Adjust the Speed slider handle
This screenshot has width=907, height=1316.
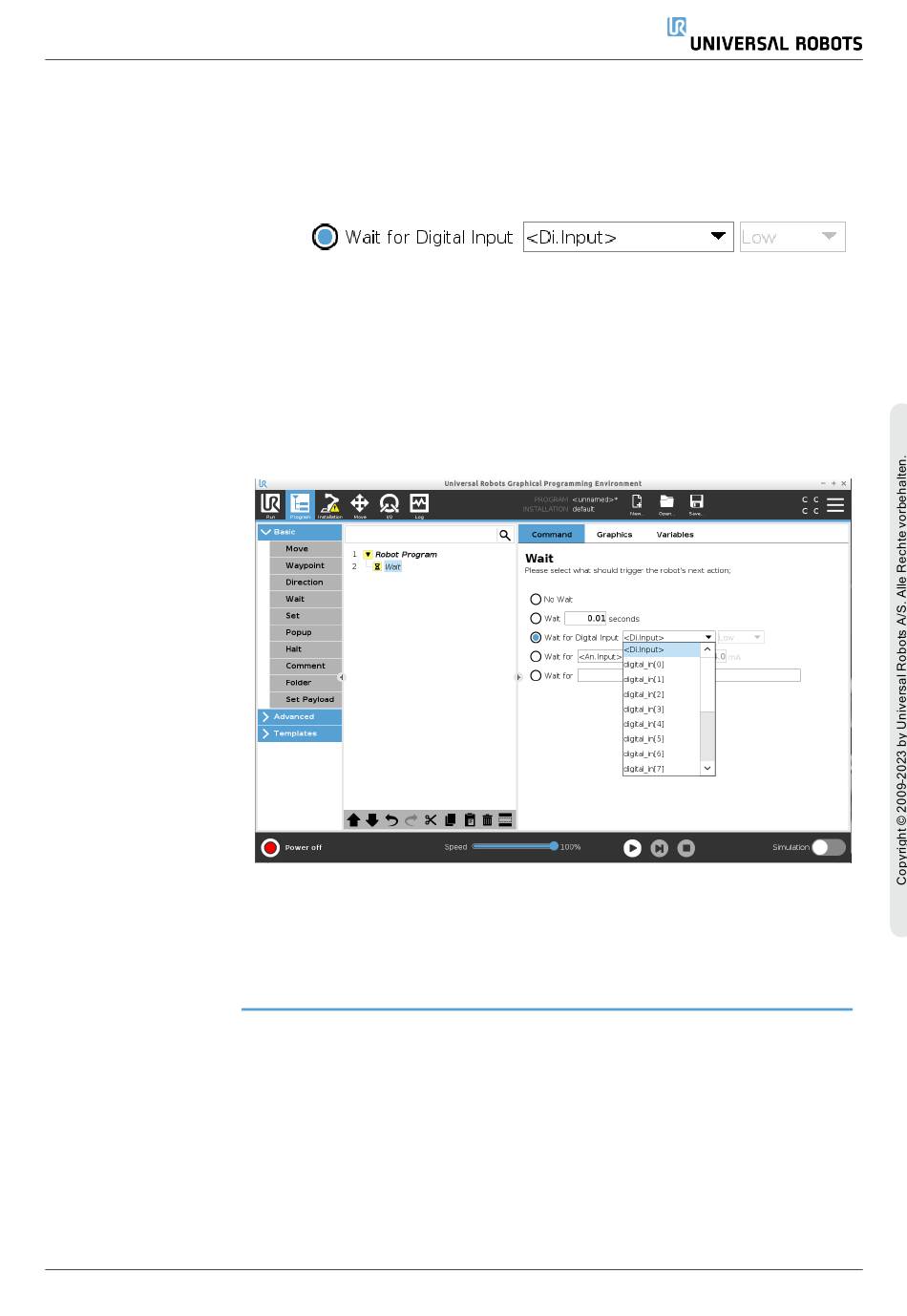[x=554, y=846]
